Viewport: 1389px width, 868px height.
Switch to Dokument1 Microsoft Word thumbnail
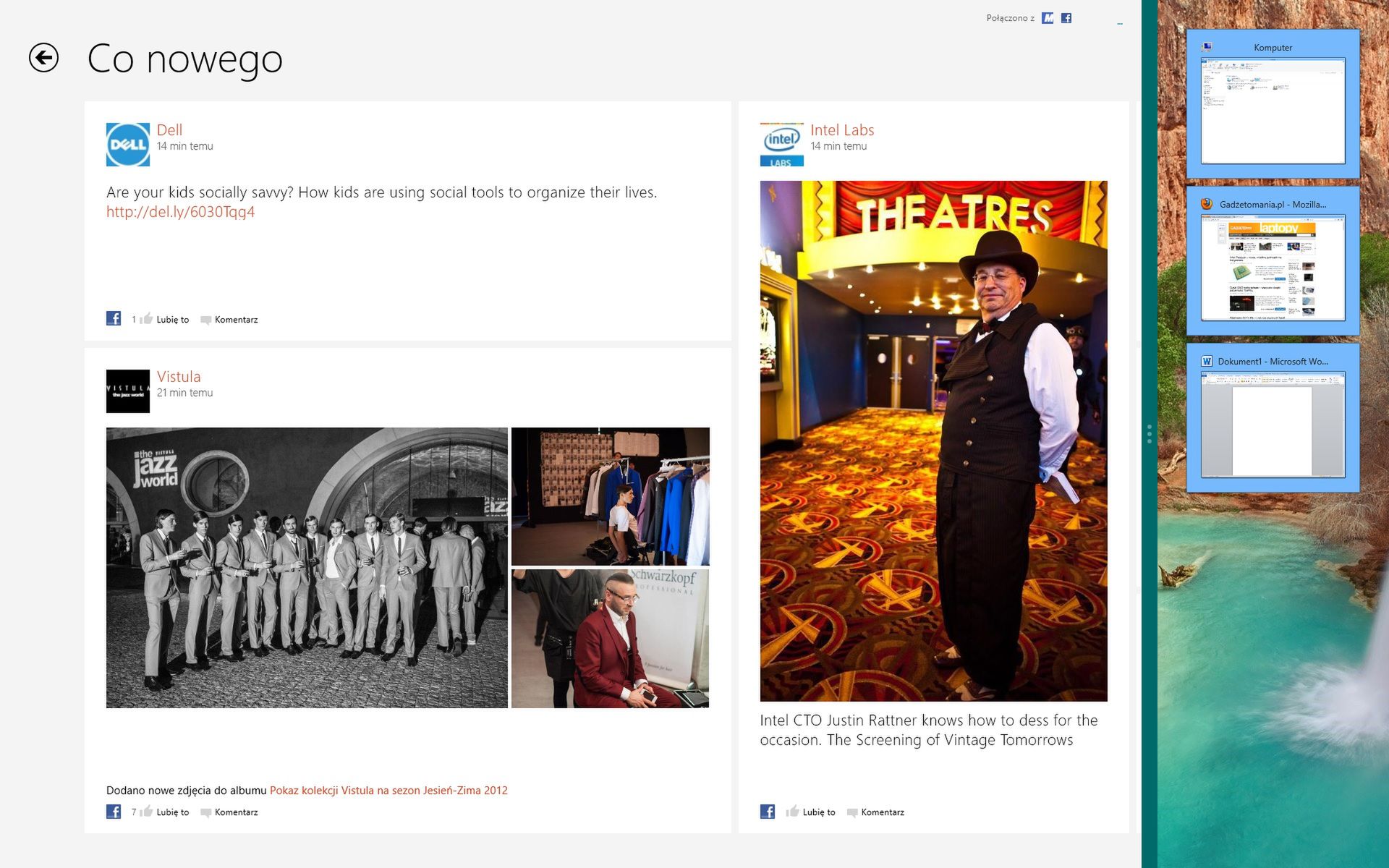pyautogui.click(x=1273, y=425)
